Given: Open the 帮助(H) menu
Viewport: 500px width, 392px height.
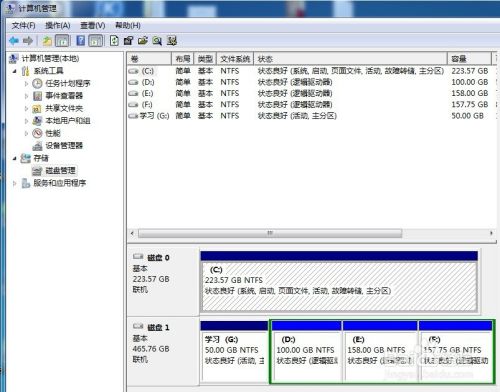Looking at the screenshot, I should (128, 25).
